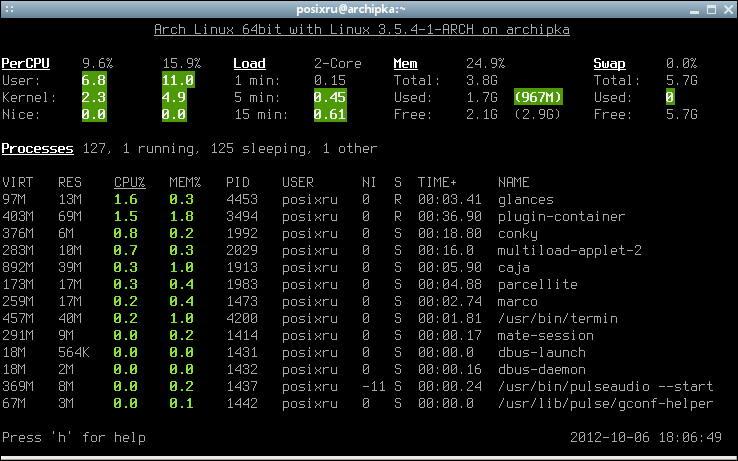The image size is (738, 461).
Task: Select the Swap heading
Action: pos(609,64)
